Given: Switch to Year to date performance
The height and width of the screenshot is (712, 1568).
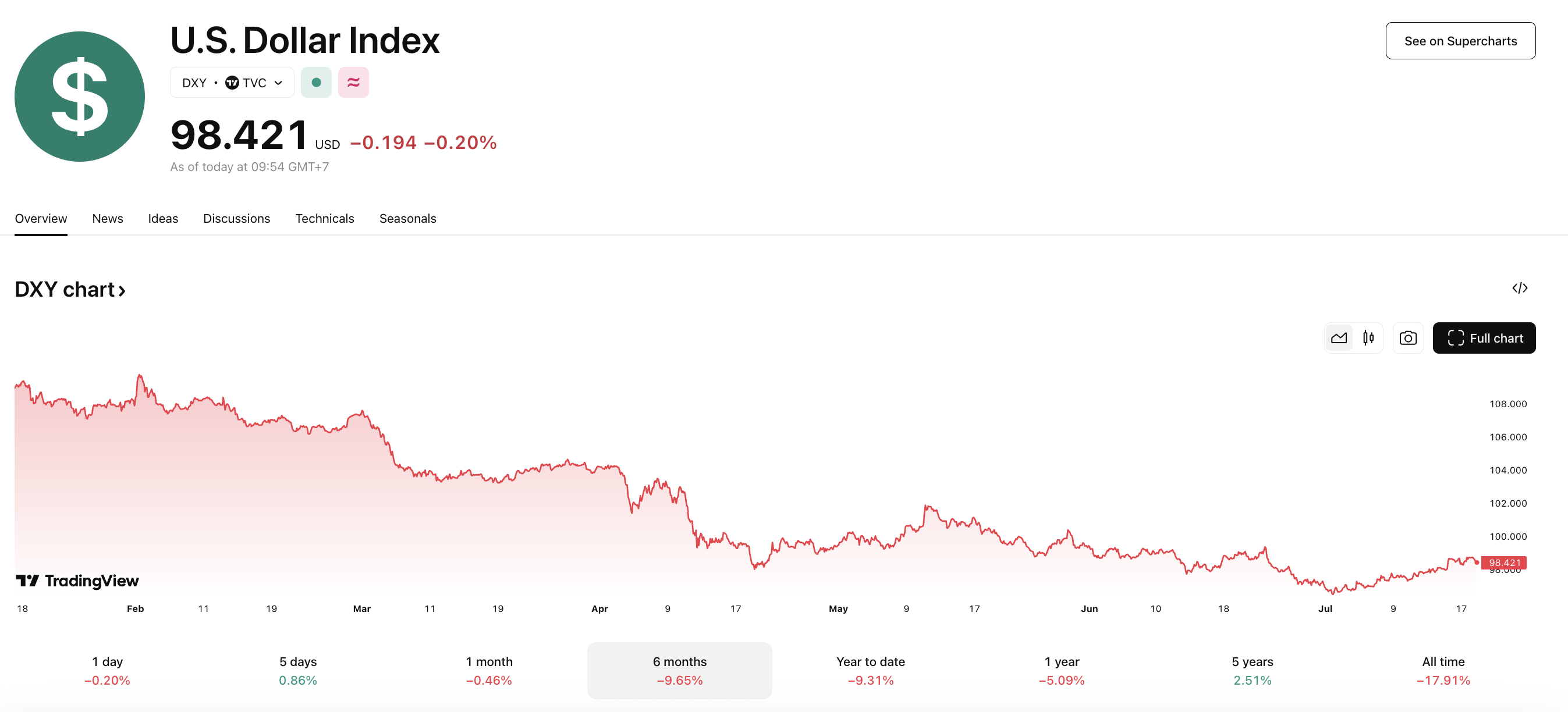Looking at the screenshot, I should pyautogui.click(x=871, y=670).
